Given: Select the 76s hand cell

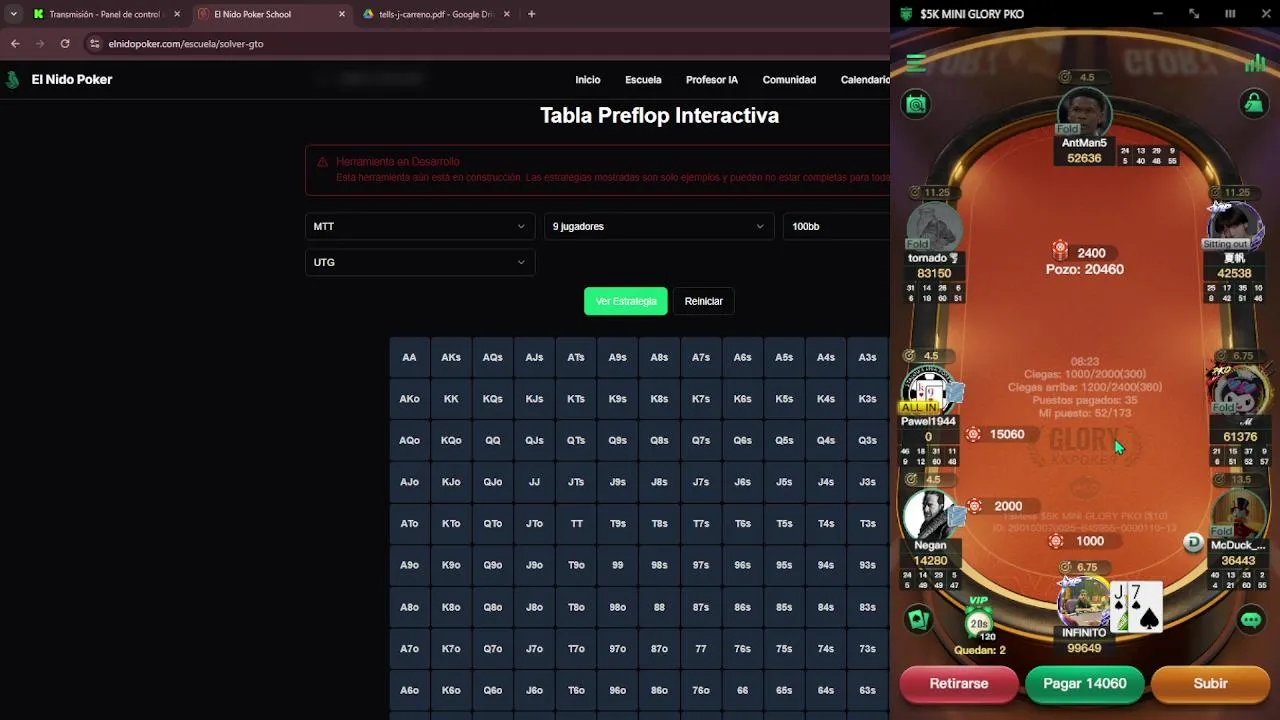Looking at the screenshot, I should tap(742, 649).
